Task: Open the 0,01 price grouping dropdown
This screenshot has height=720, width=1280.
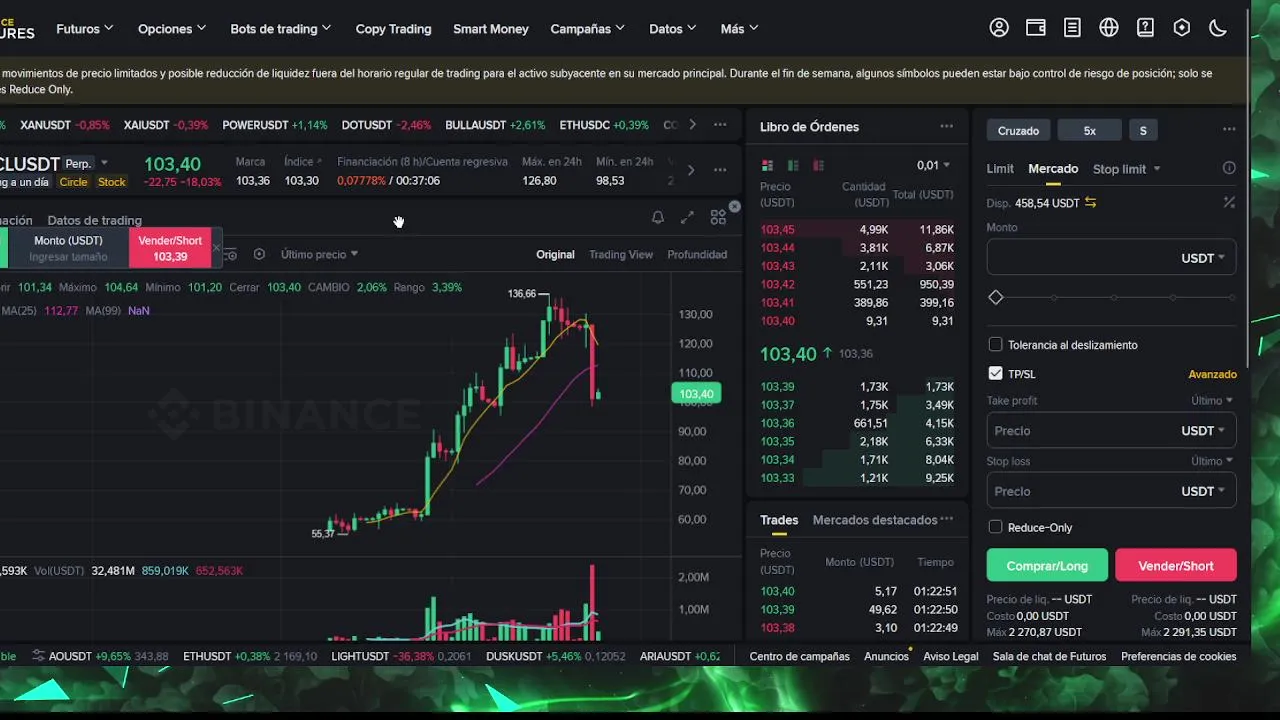Action: [x=934, y=165]
